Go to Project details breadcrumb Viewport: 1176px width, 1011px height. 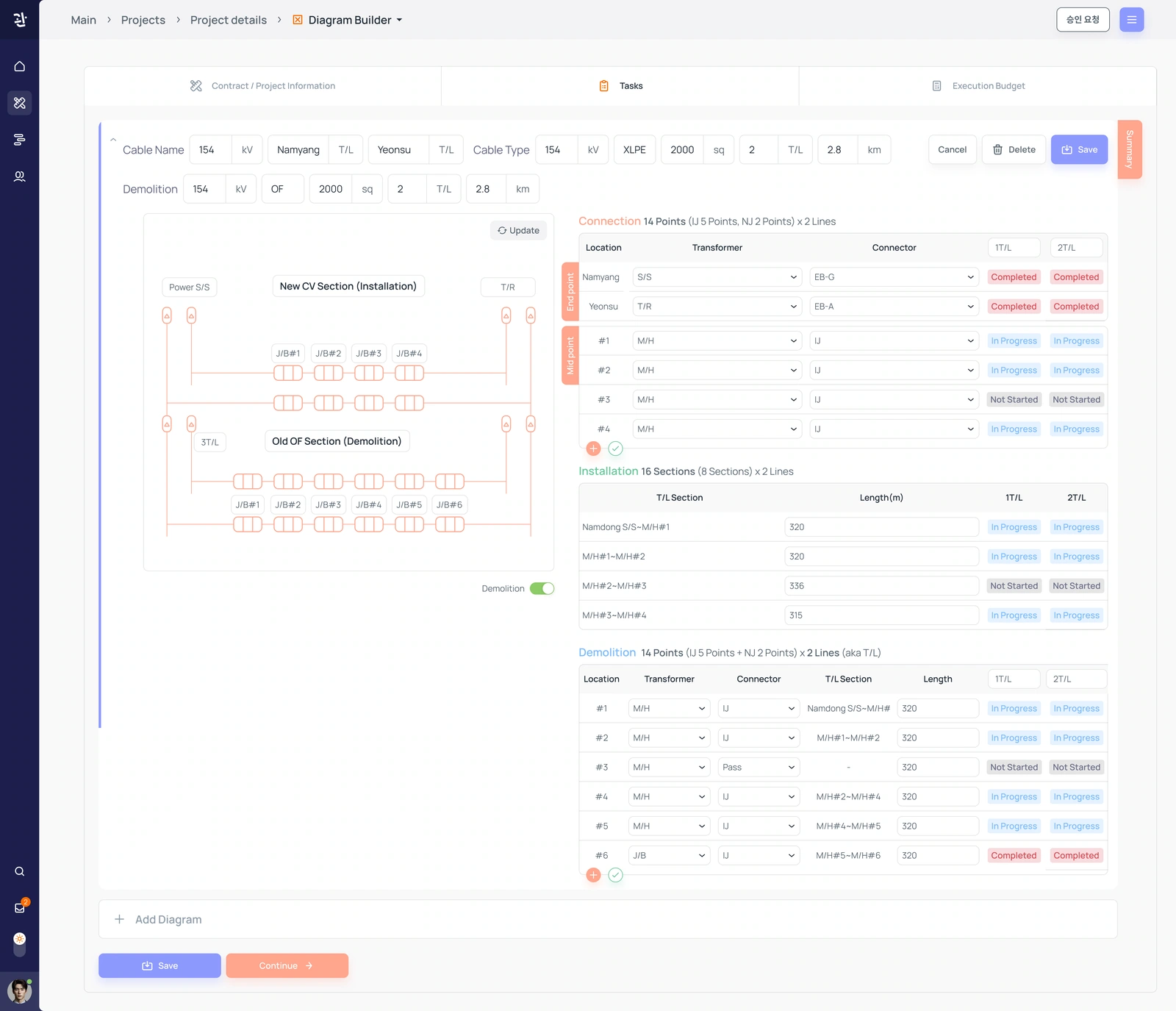(x=229, y=20)
